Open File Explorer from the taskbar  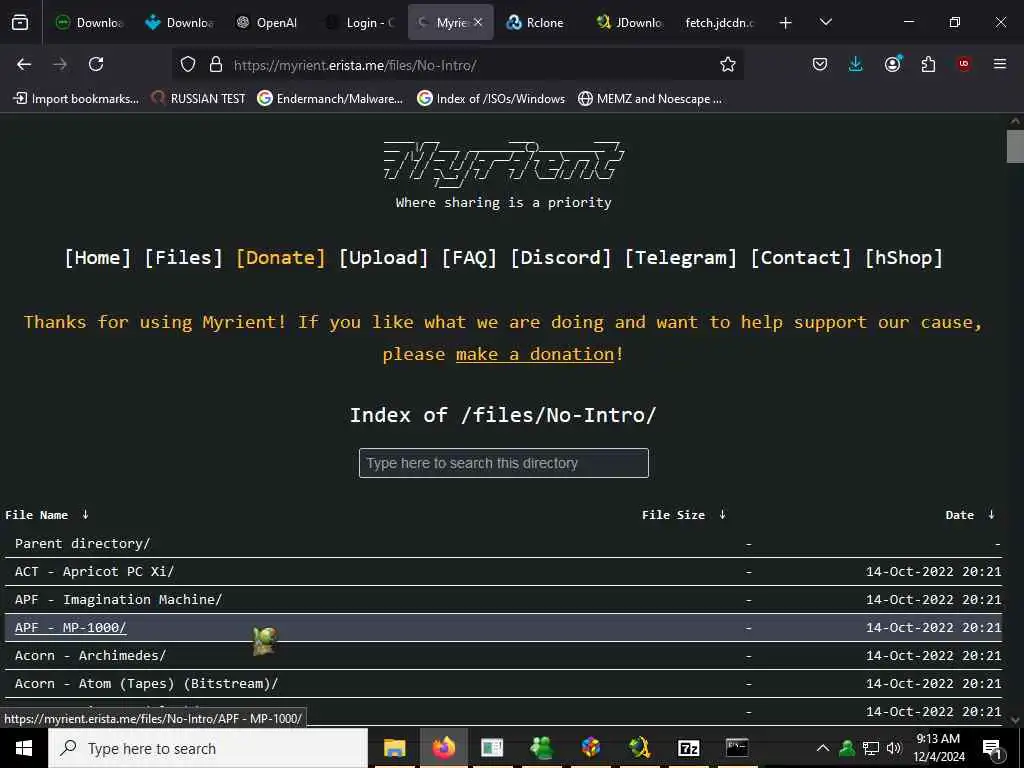(394, 748)
